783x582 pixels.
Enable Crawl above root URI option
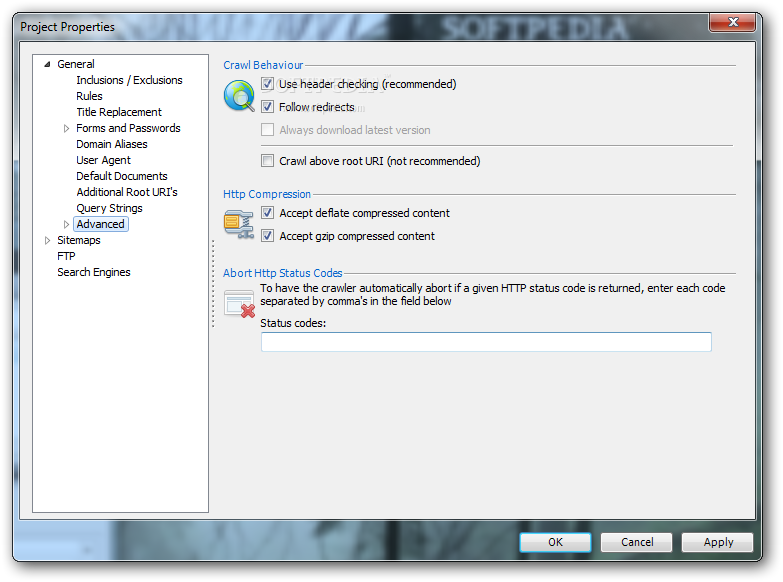[x=267, y=161]
